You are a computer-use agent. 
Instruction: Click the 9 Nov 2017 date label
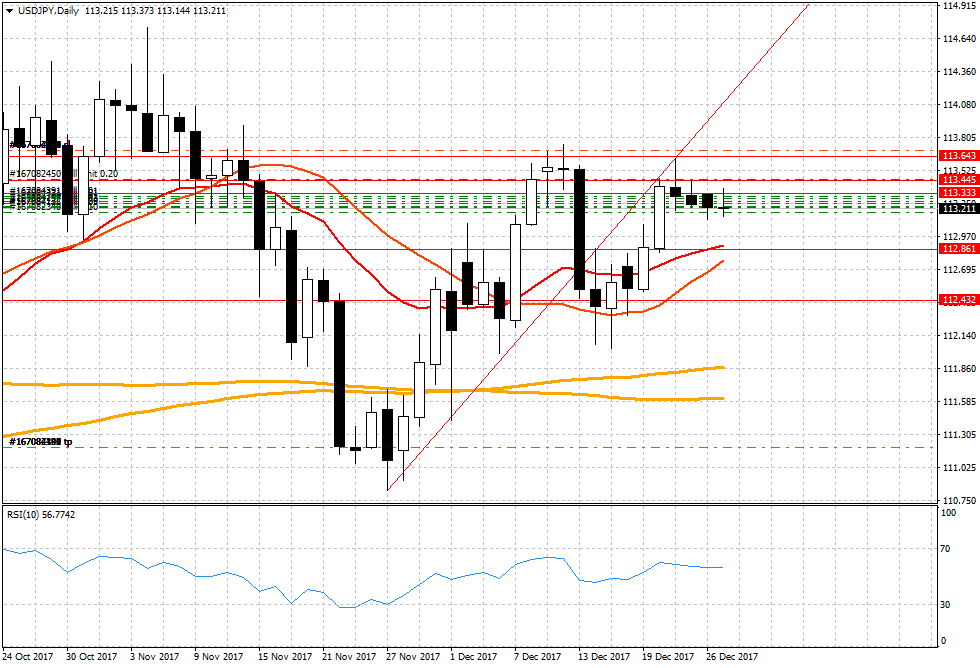tap(219, 657)
